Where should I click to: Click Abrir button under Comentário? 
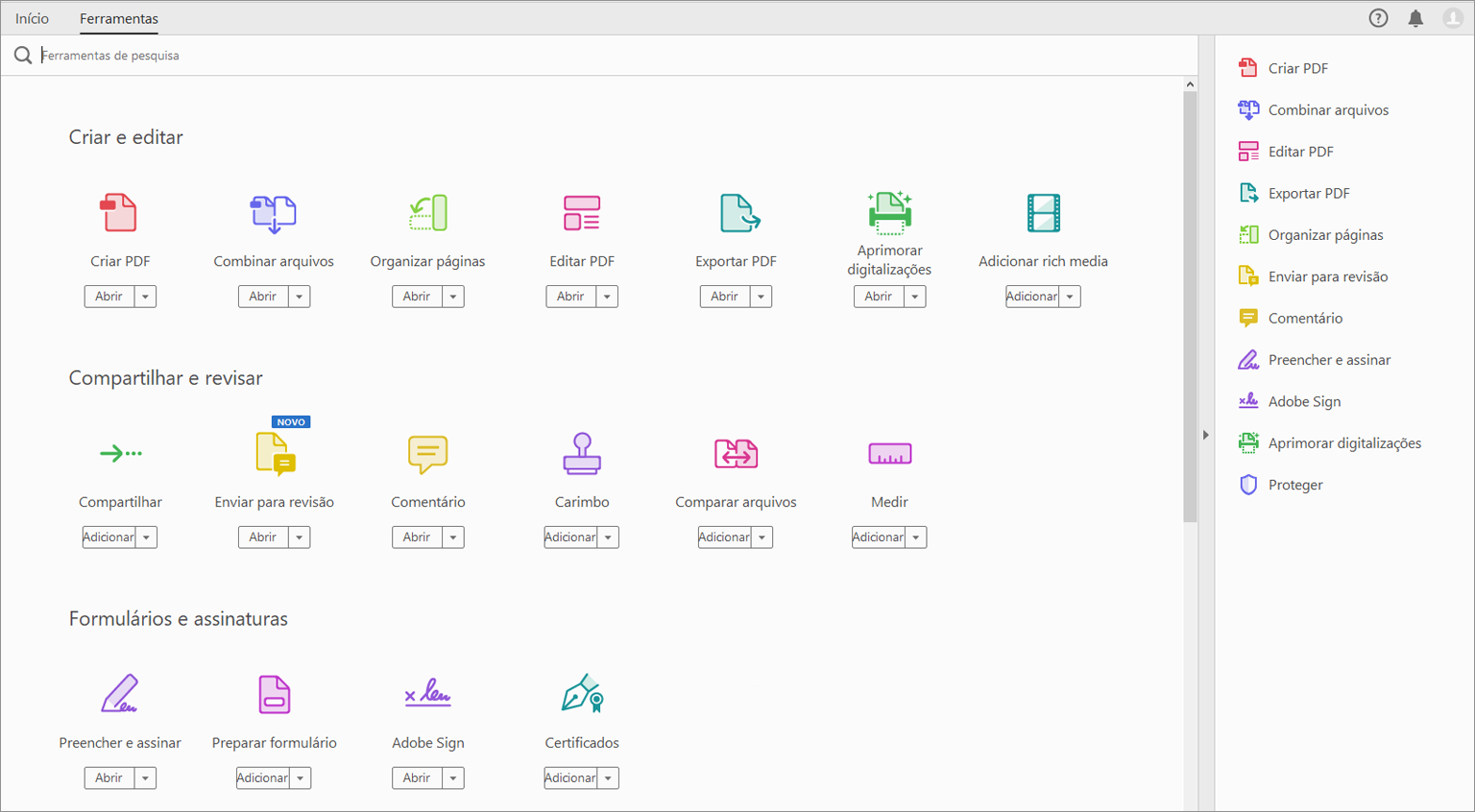pyautogui.click(x=417, y=537)
